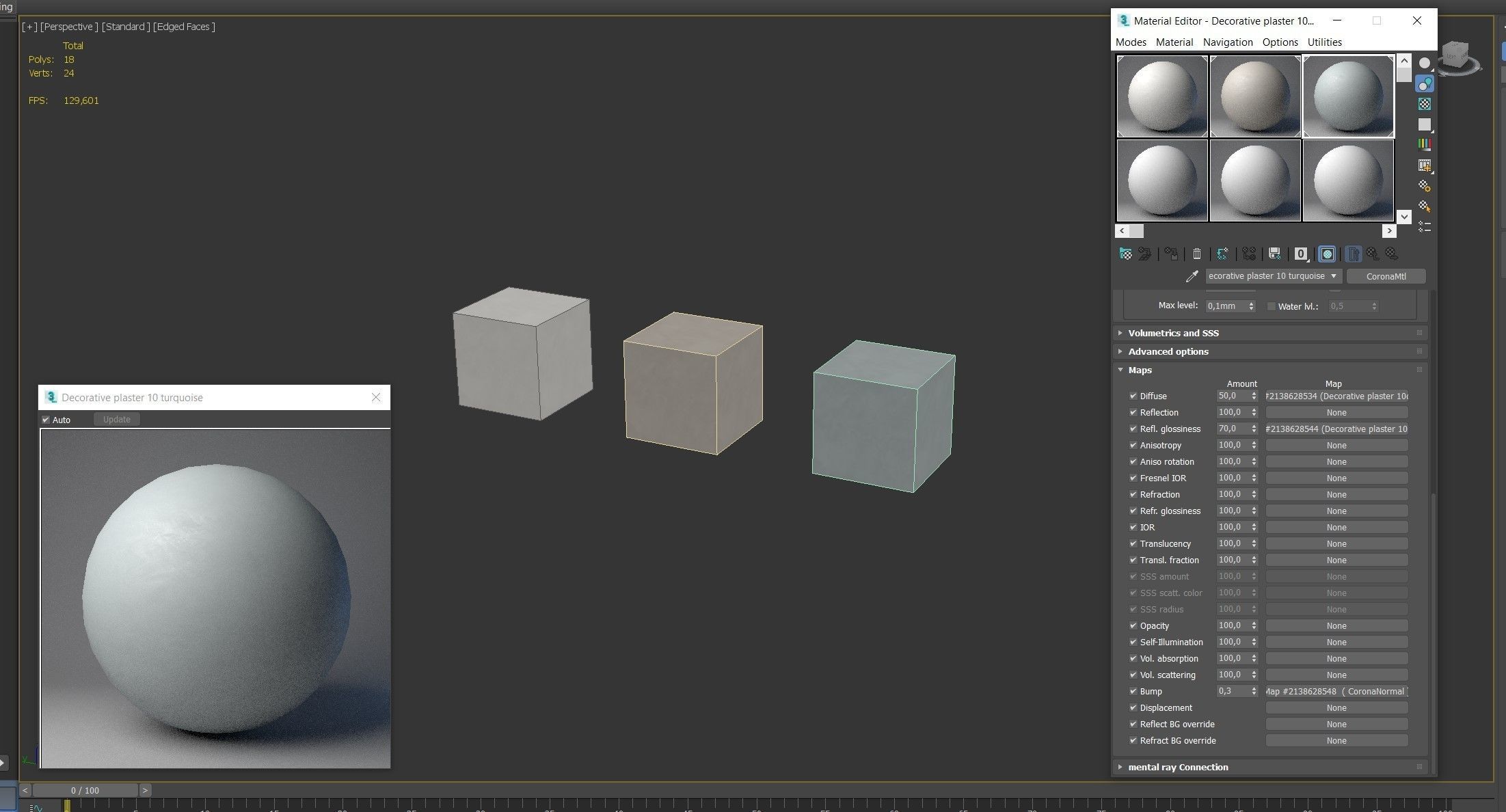The height and width of the screenshot is (812, 1506).
Task: Toggle the Backlight sample icon
Action: pyautogui.click(x=1425, y=83)
